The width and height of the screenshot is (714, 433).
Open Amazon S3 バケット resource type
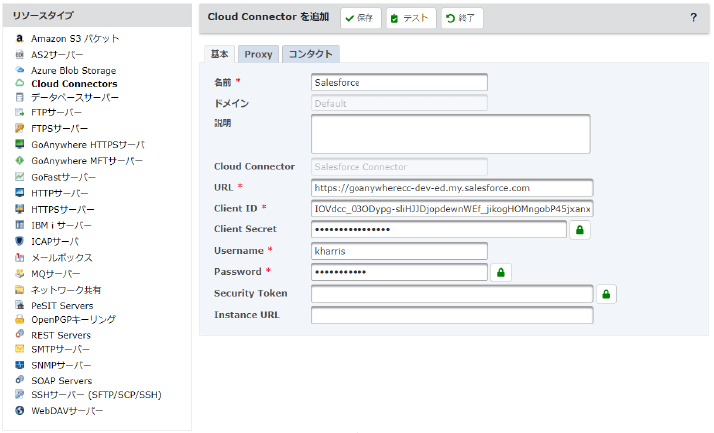click(75, 39)
